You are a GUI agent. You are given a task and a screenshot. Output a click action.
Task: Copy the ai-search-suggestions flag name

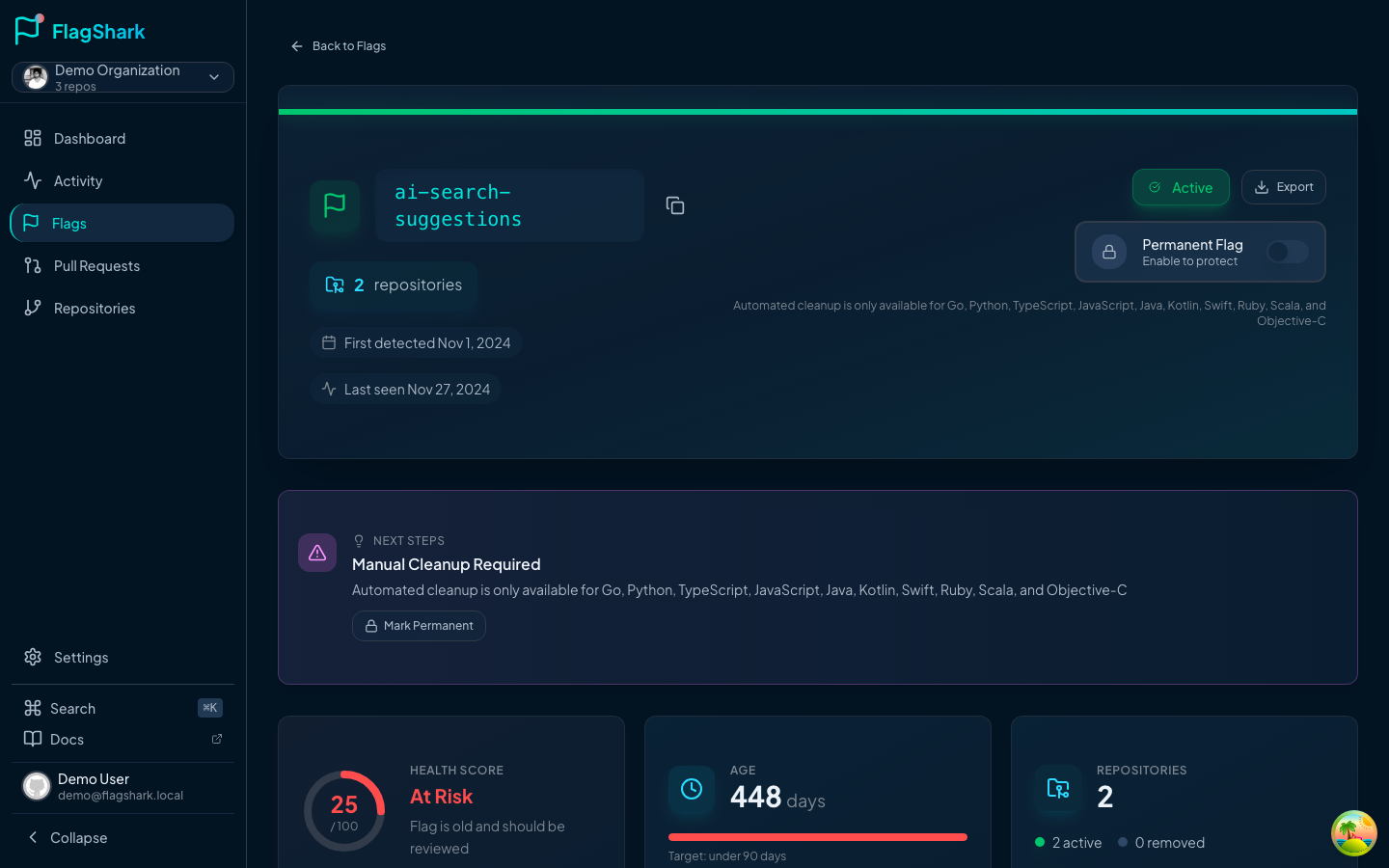[x=675, y=205]
